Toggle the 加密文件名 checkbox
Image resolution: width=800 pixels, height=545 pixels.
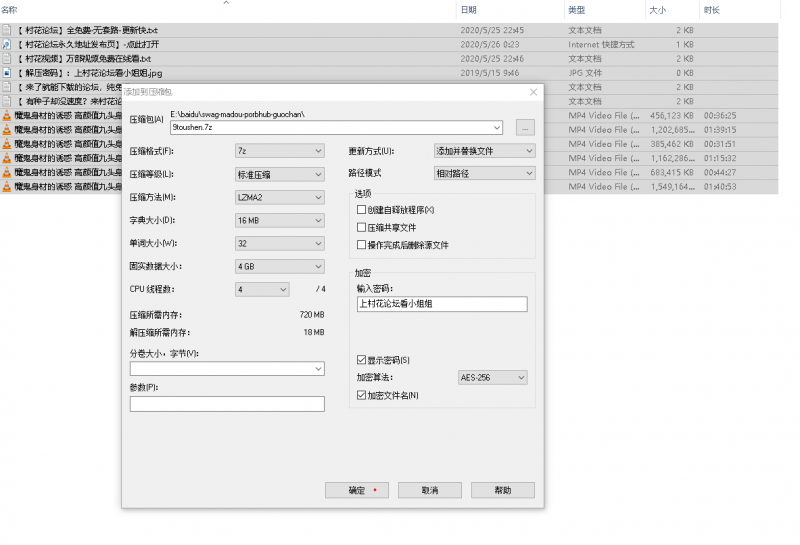coord(361,395)
